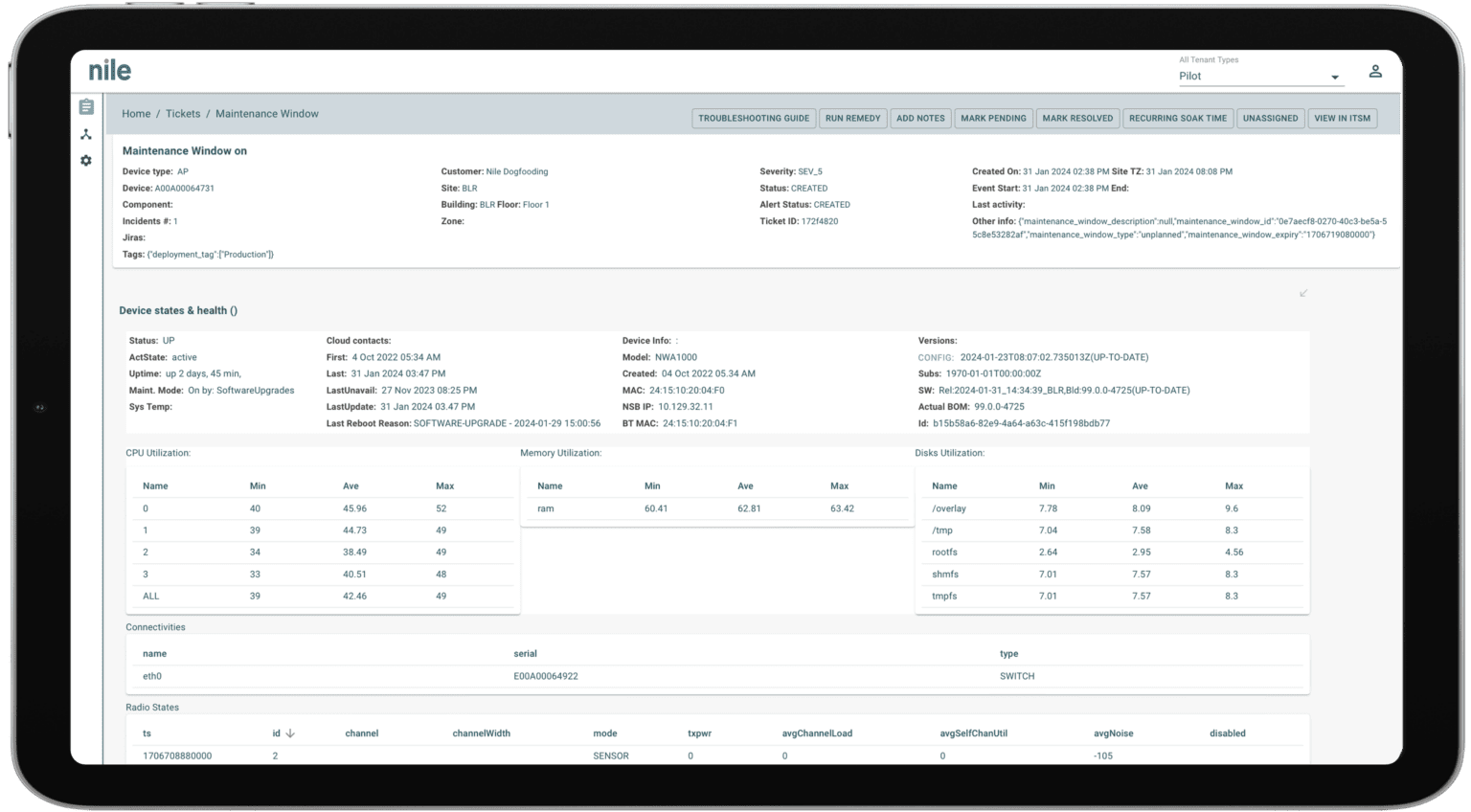Navigate to Home via the breadcrumb

point(136,113)
